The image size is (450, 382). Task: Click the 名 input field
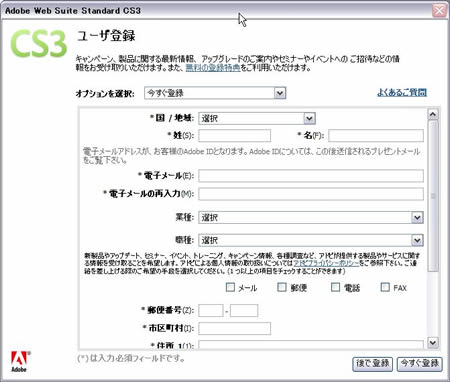point(376,136)
